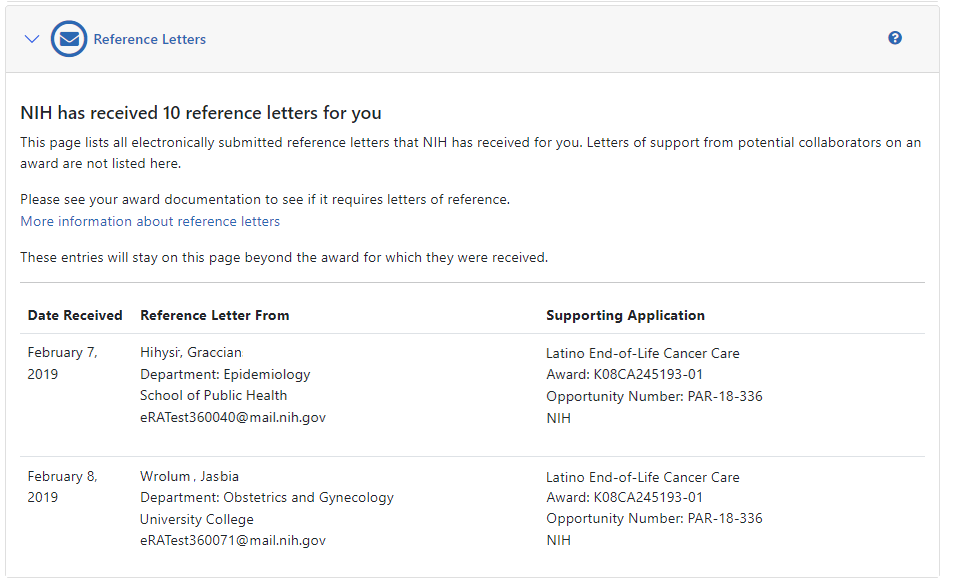Click Department: Obstetrics and Gynecology text

(267, 498)
